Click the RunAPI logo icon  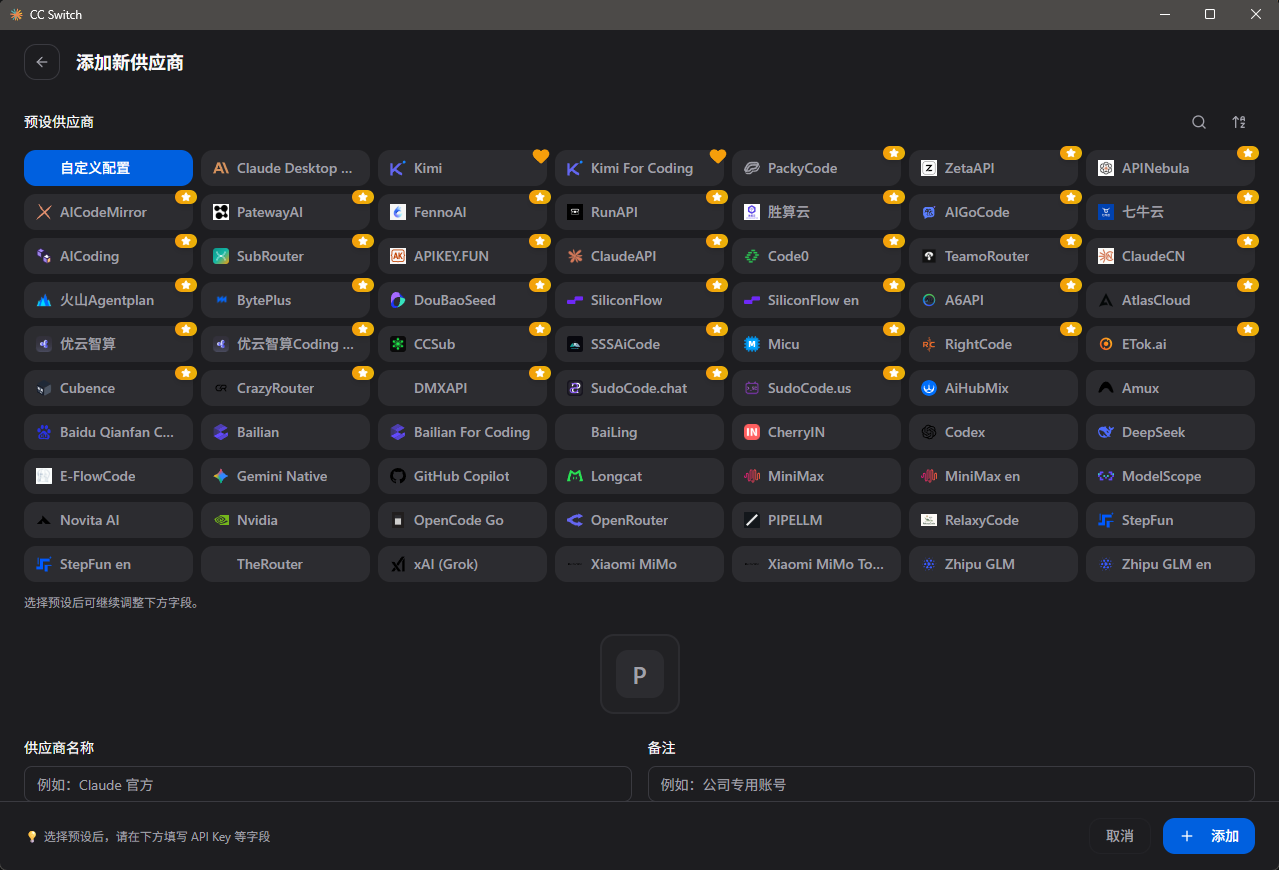click(x=575, y=212)
